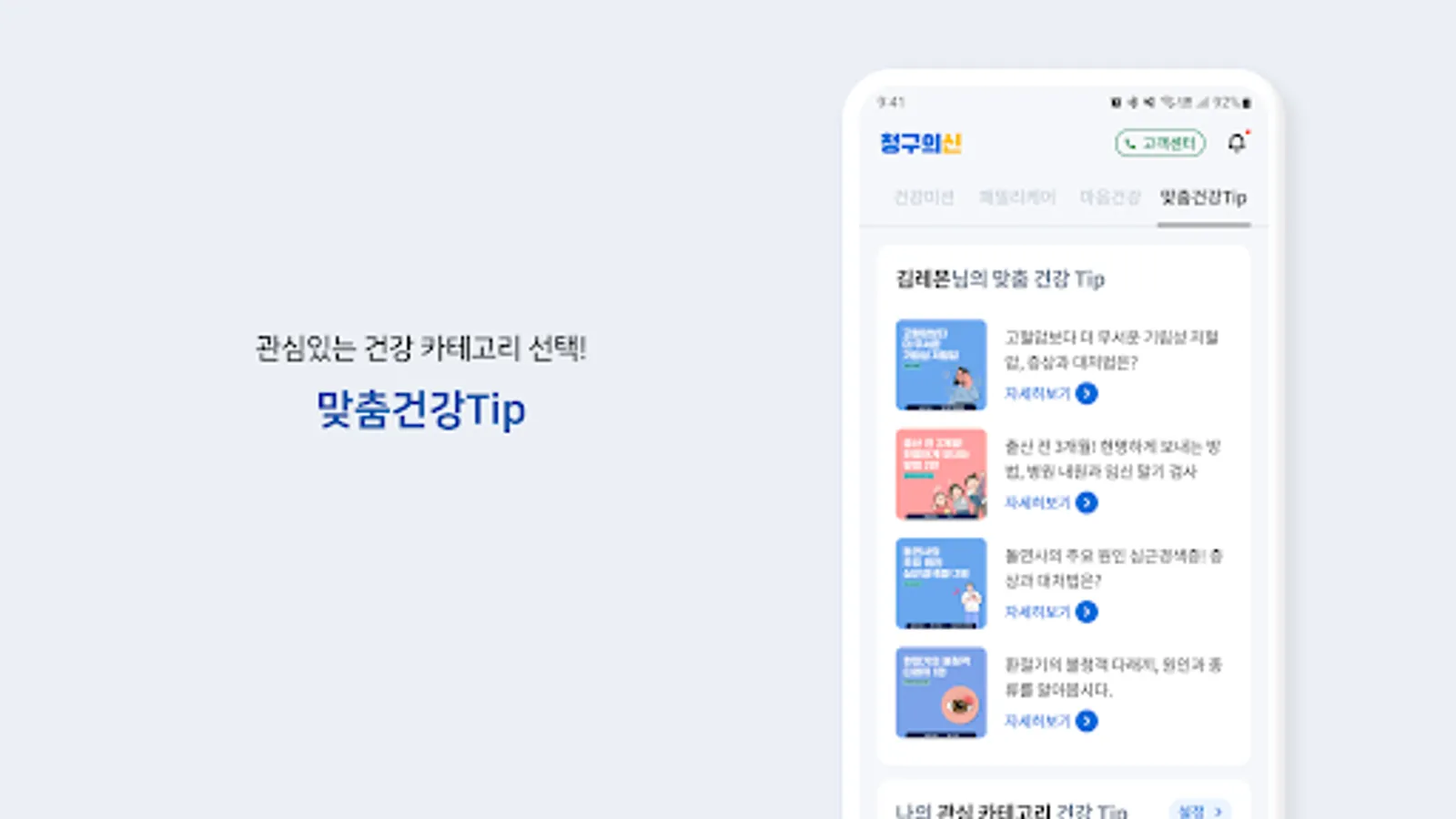Open the fourth thumbnail with eye illustration
Image resolution: width=1456 pixels, height=819 pixels.
pyautogui.click(x=941, y=693)
